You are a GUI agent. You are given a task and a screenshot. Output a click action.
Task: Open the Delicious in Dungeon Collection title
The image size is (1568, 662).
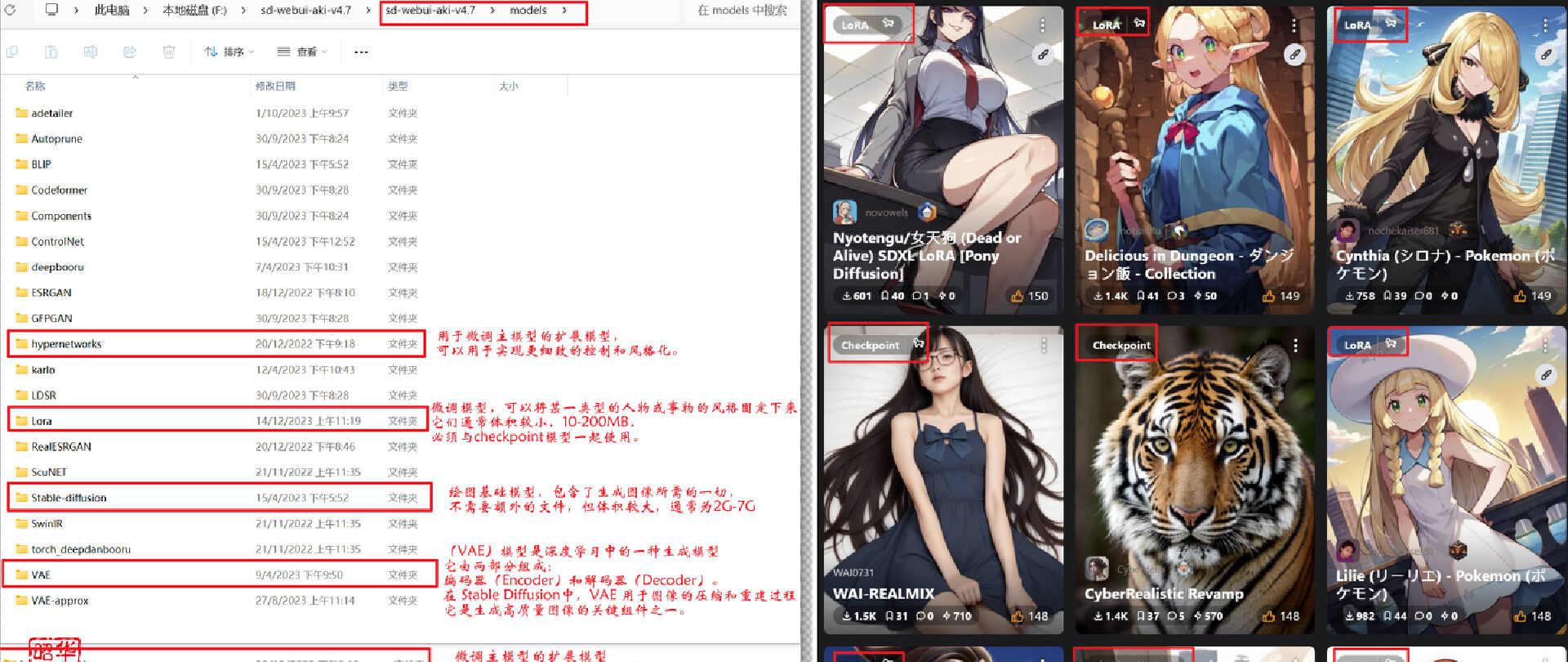(1189, 264)
